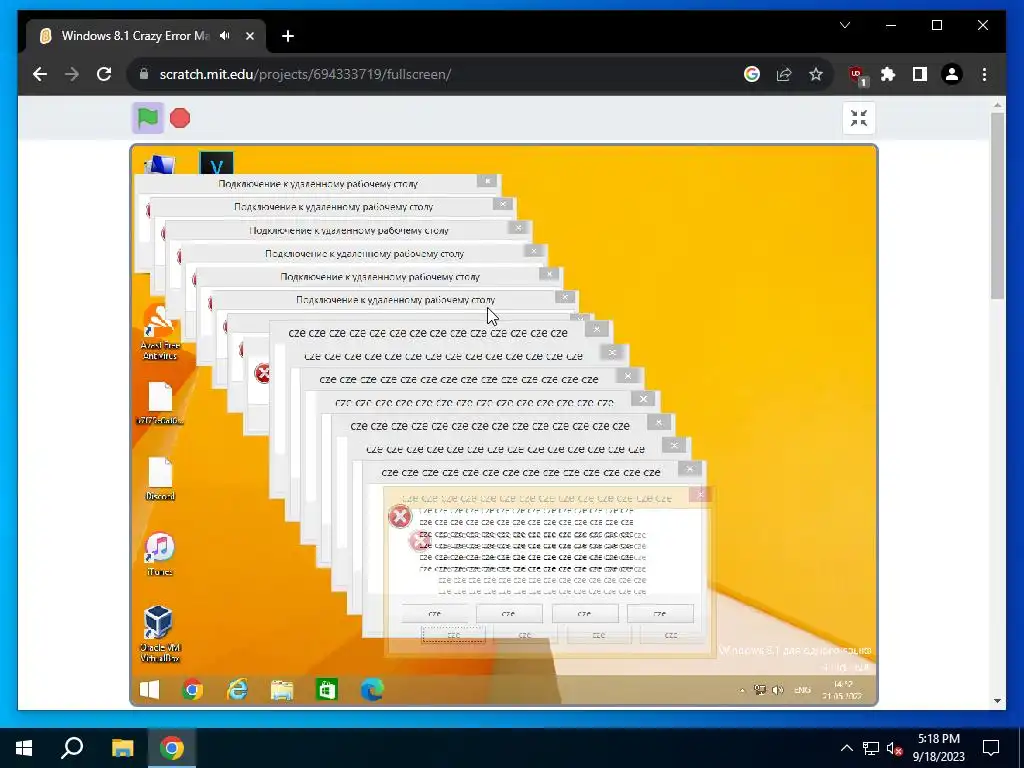Open a new browser tab
1024x768 pixels.
pos(288,36)
